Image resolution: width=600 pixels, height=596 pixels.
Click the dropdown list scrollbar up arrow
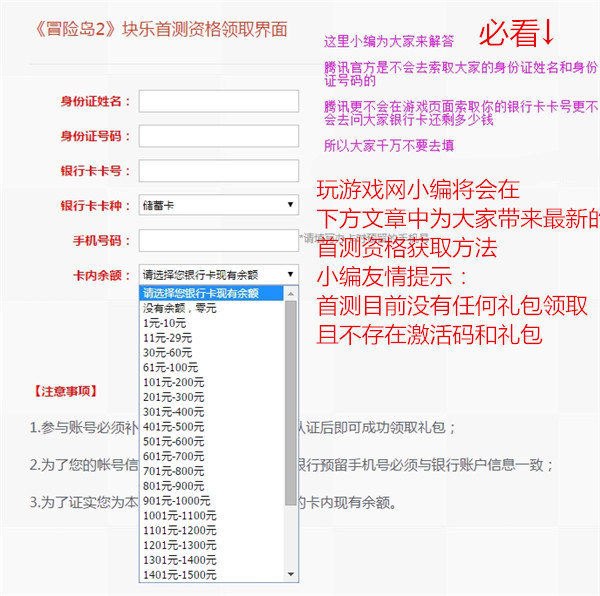pyautogui.click(x=291, y=294)
